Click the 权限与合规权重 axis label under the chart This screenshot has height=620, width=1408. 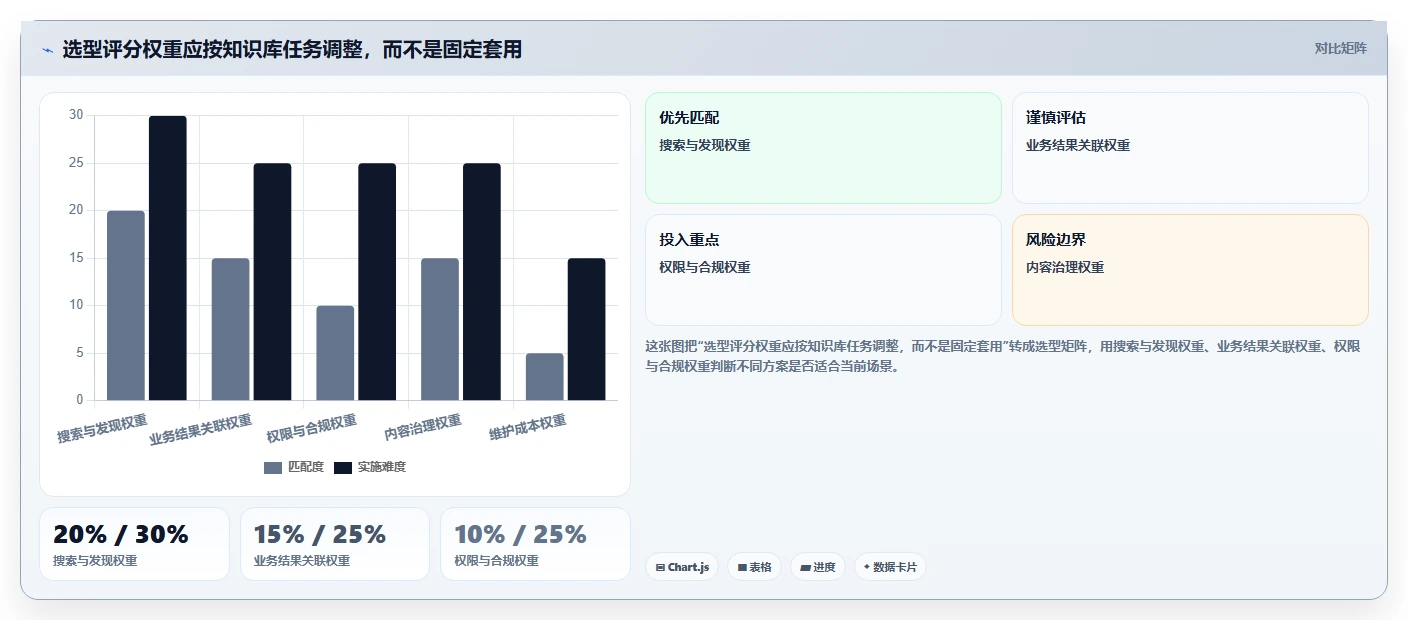312,429
